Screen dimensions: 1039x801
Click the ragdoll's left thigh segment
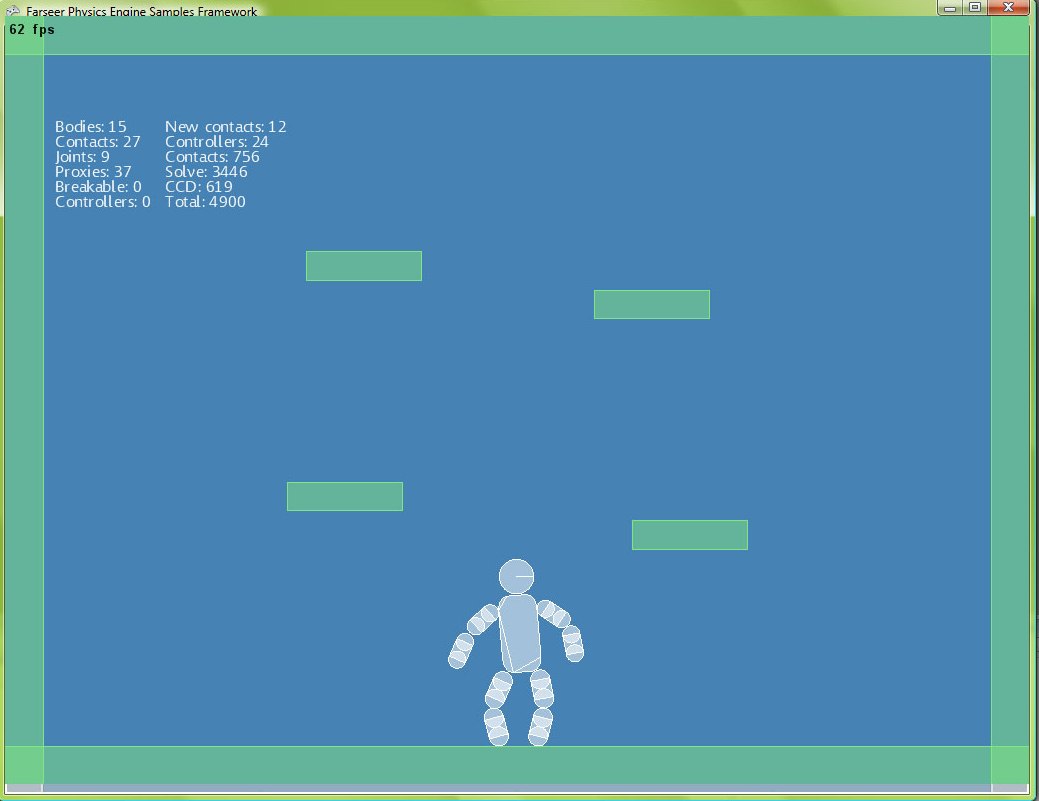pos(499,689)
